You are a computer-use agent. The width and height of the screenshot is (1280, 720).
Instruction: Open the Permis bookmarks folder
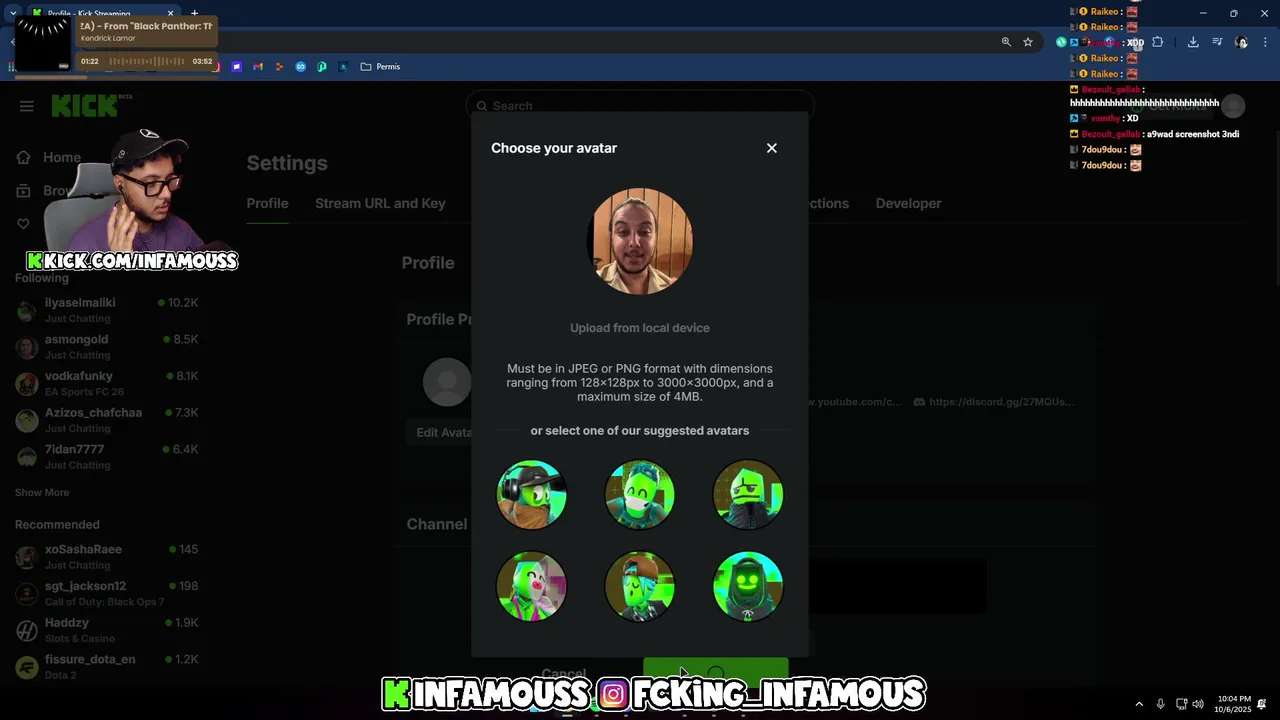pyautogui.click(x=380, y=67)
